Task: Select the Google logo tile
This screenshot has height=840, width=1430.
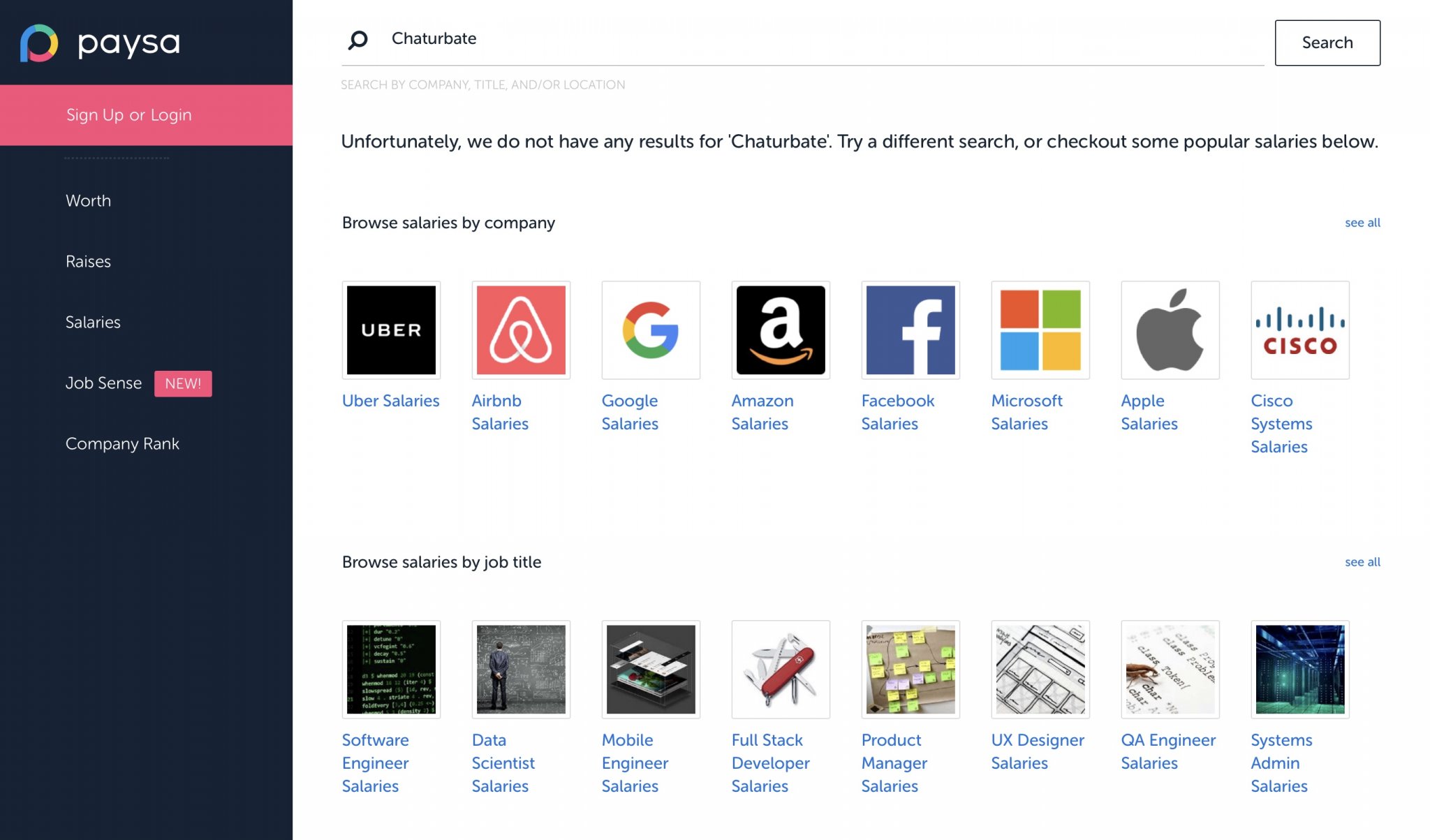Action: coord(651,330)
